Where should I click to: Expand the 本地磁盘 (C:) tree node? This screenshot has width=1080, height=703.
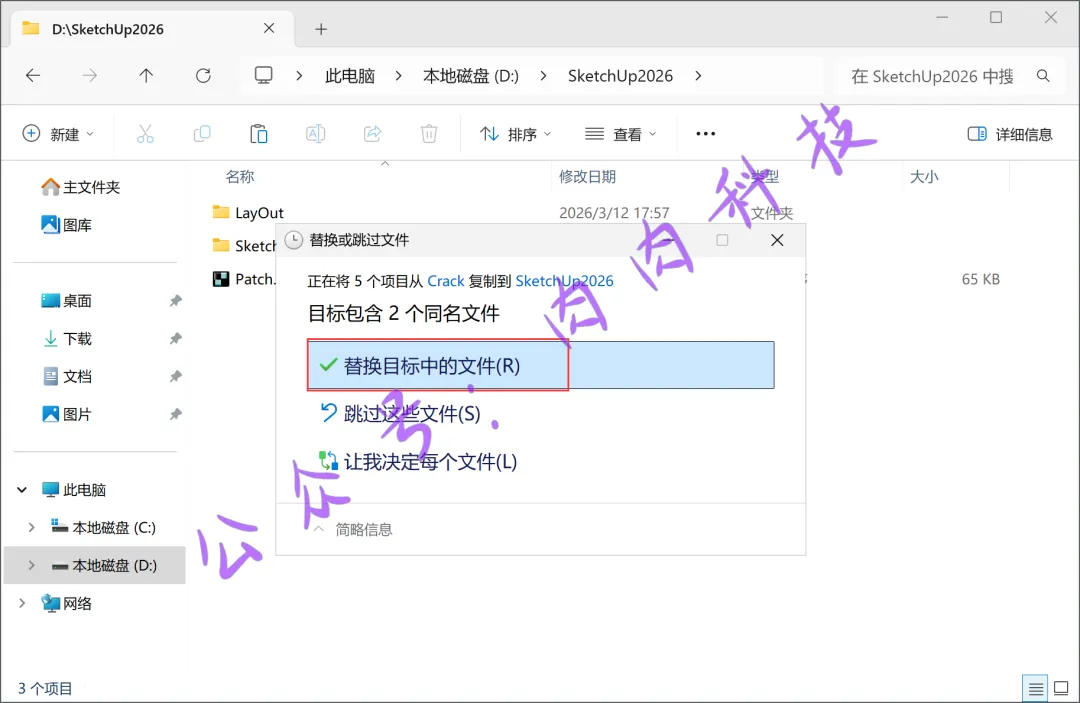click(31, 527)
